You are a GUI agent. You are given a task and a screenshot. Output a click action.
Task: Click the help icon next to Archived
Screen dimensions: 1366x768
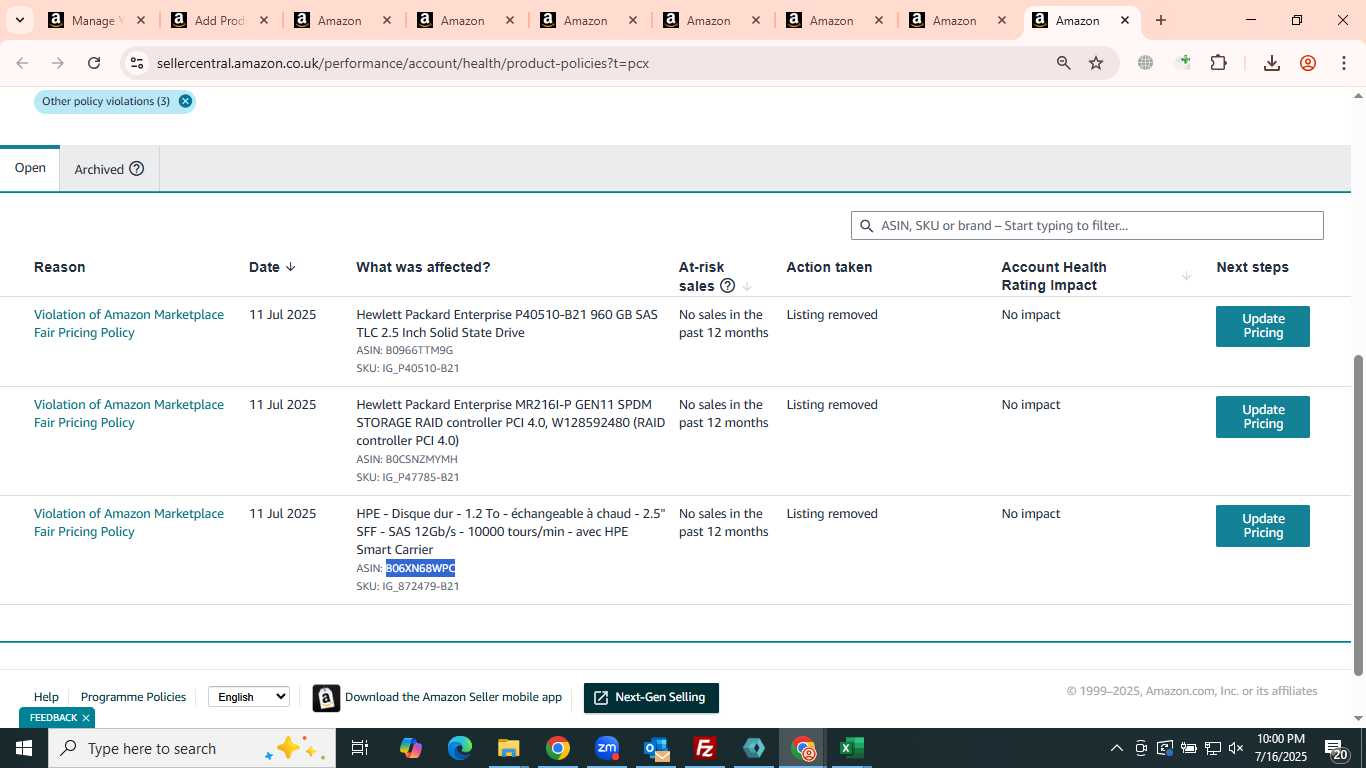(137, 169)
